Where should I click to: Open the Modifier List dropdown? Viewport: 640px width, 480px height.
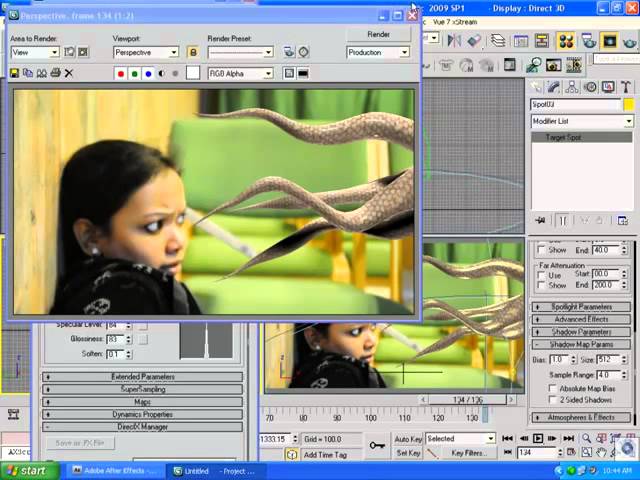[582, 121]
